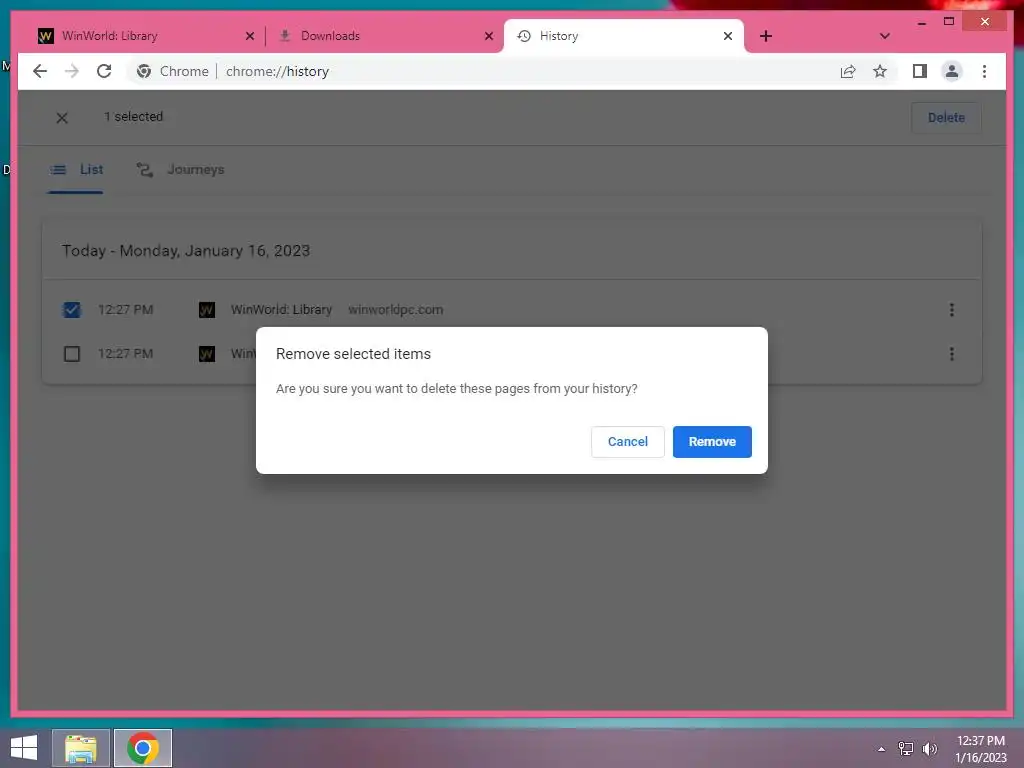
Task: Maximize the Chrome window
Action: (x=949, y=22)
